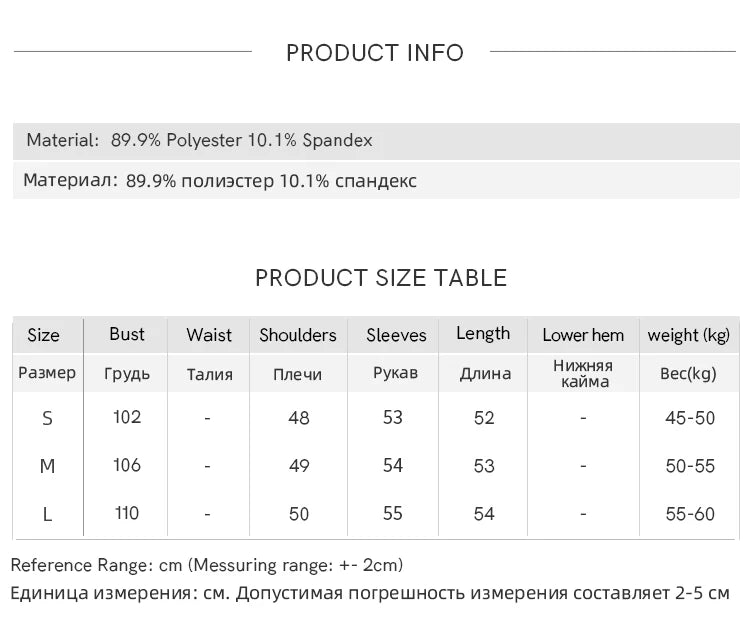
Task: Click the S size row label
Action: coord(47,418)
